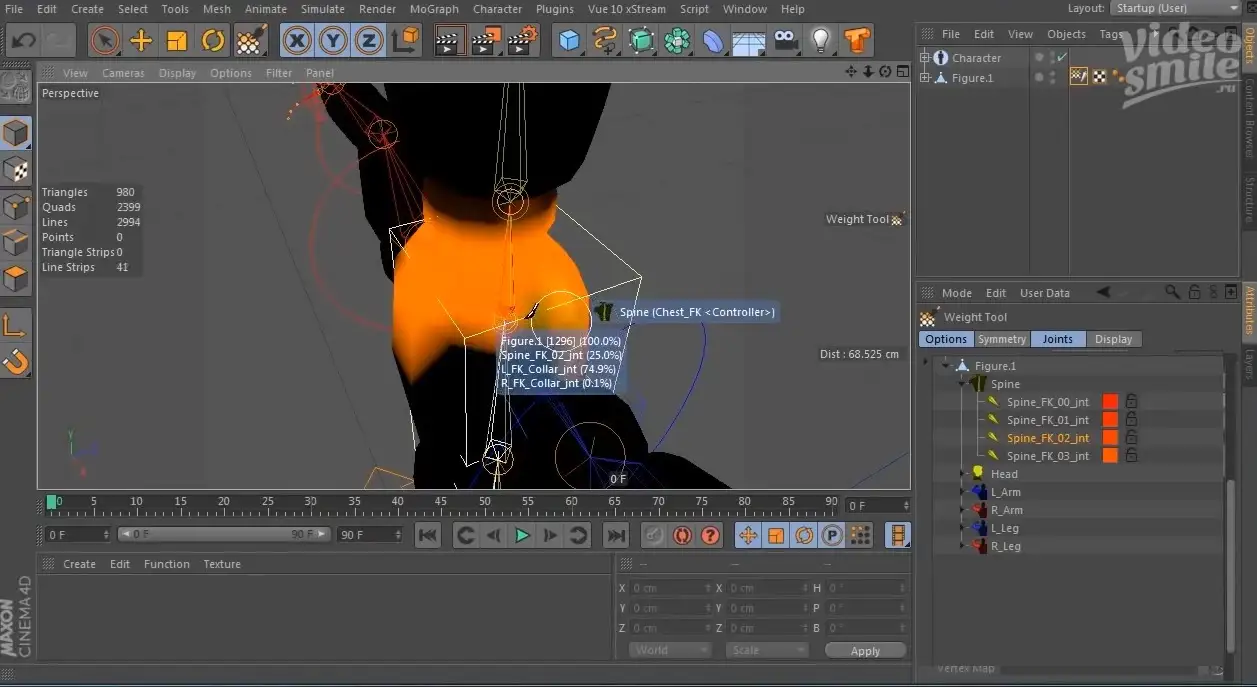Open the Array modeling objects icon
This screenshot has height=687, width=1257.
pyautogui.click(x=677, y=40)
